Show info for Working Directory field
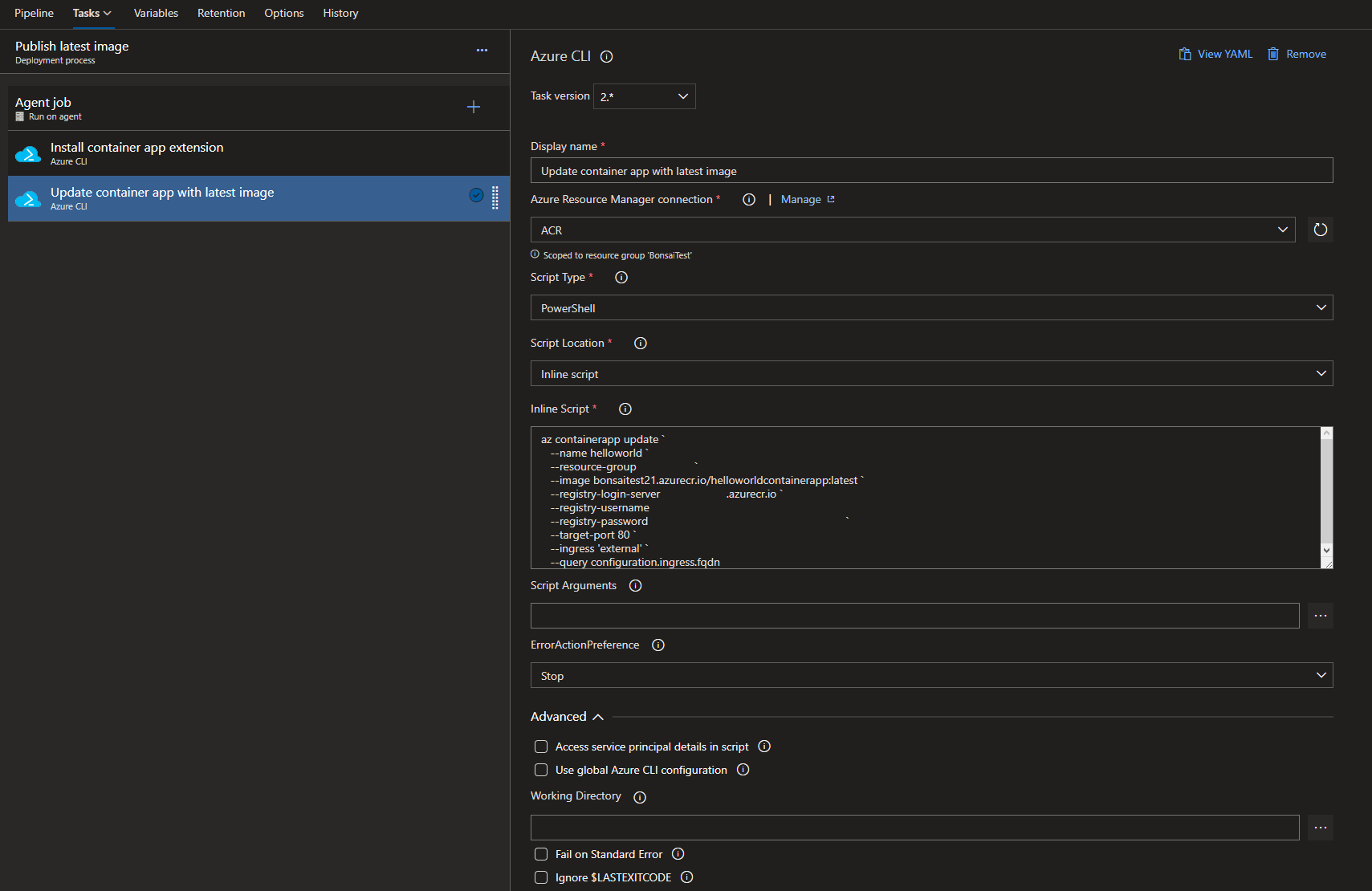The width and height of the screenshot is (1372, 891). coord(640,797)
